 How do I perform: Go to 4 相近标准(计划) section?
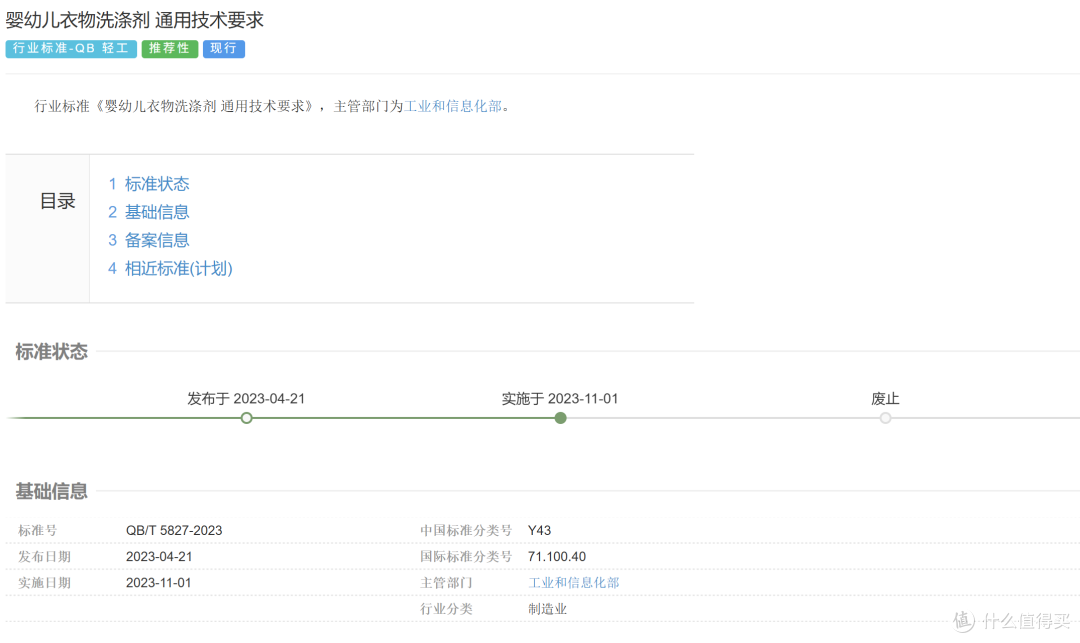(170, 268)
